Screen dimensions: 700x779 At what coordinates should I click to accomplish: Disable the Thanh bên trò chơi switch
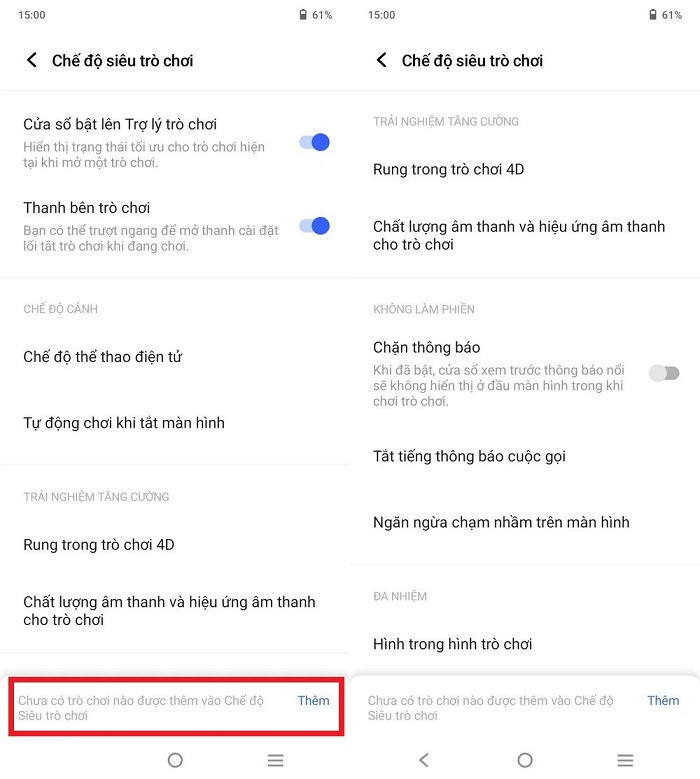tap(314, 226)
